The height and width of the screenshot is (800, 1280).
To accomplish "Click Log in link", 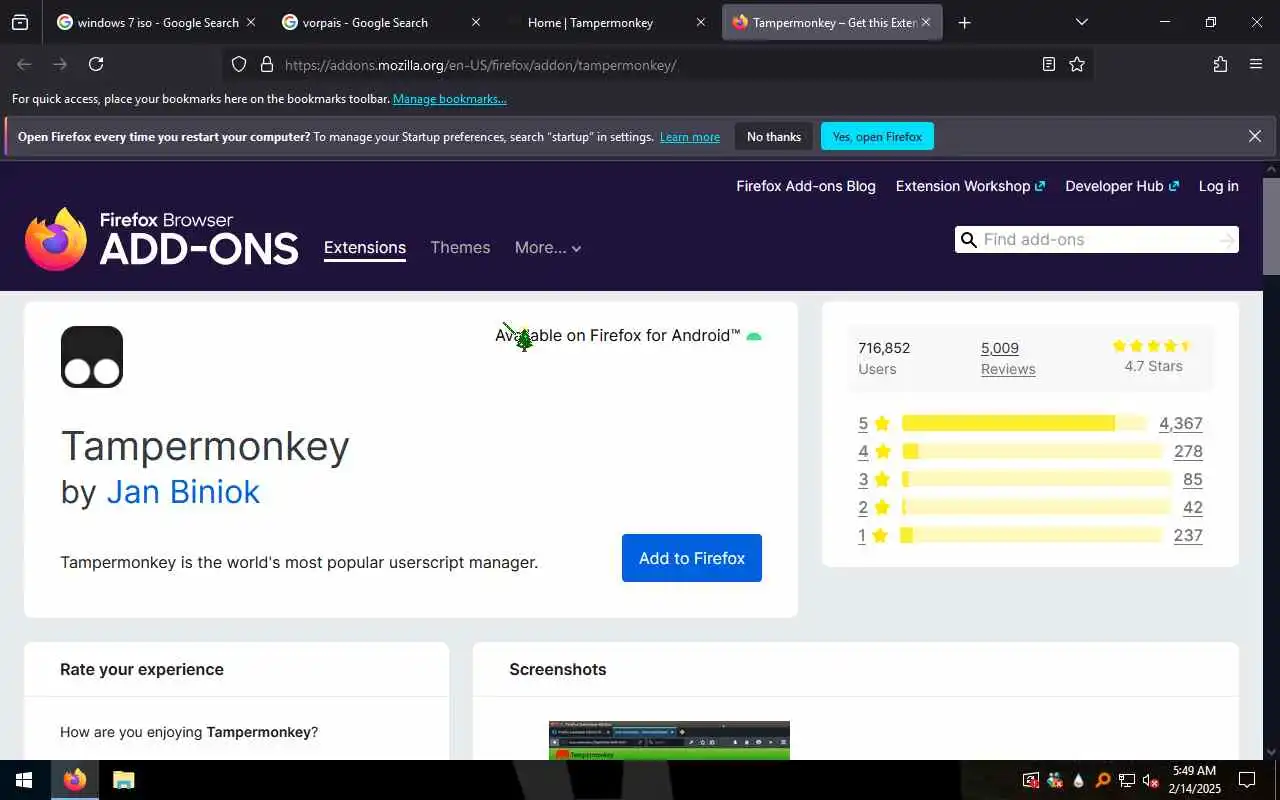I will (x=1219, y=186).
